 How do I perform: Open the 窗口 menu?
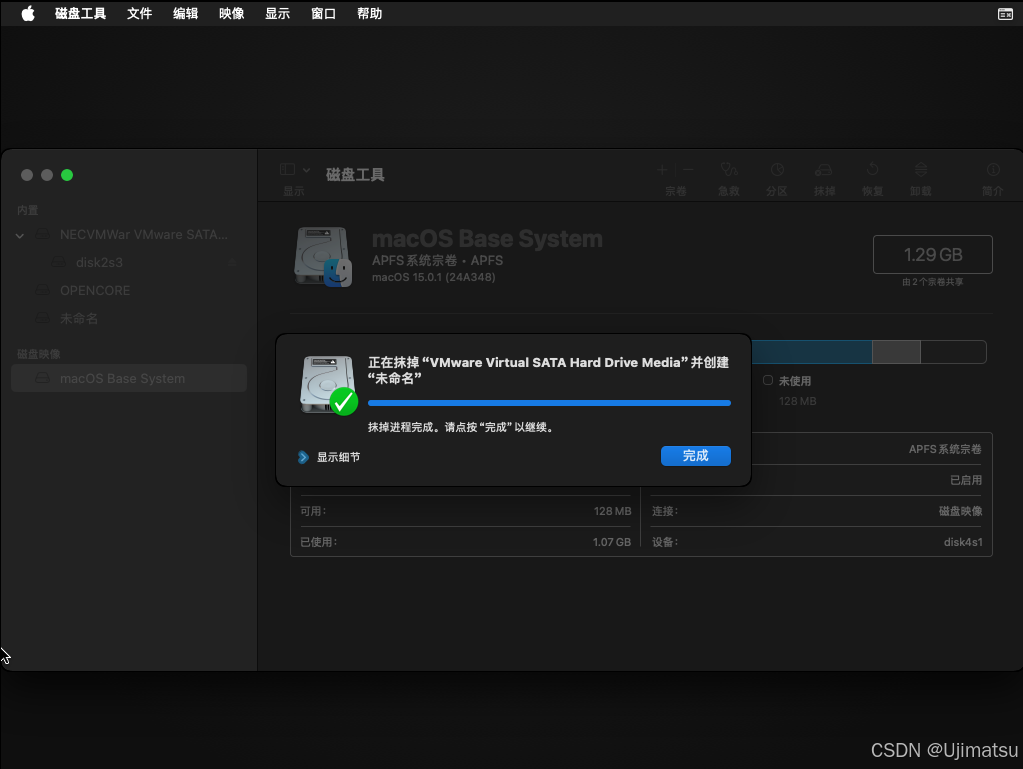(x=324, y=13)
